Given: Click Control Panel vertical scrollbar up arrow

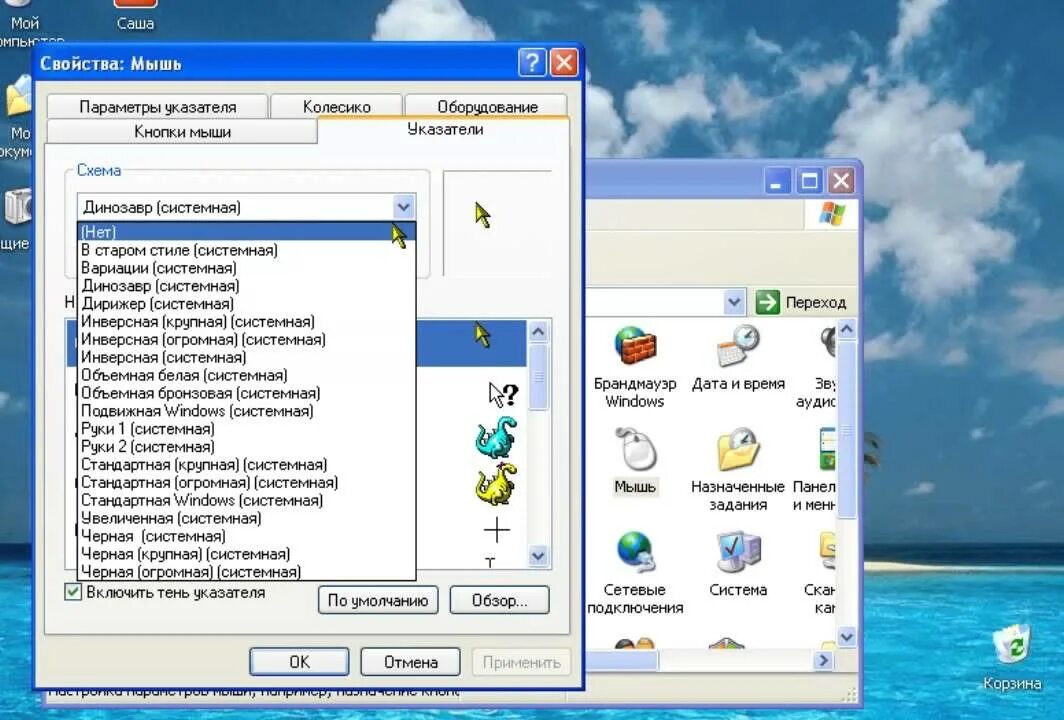Looking at the screenshot, I should click(x=846, y=329).
